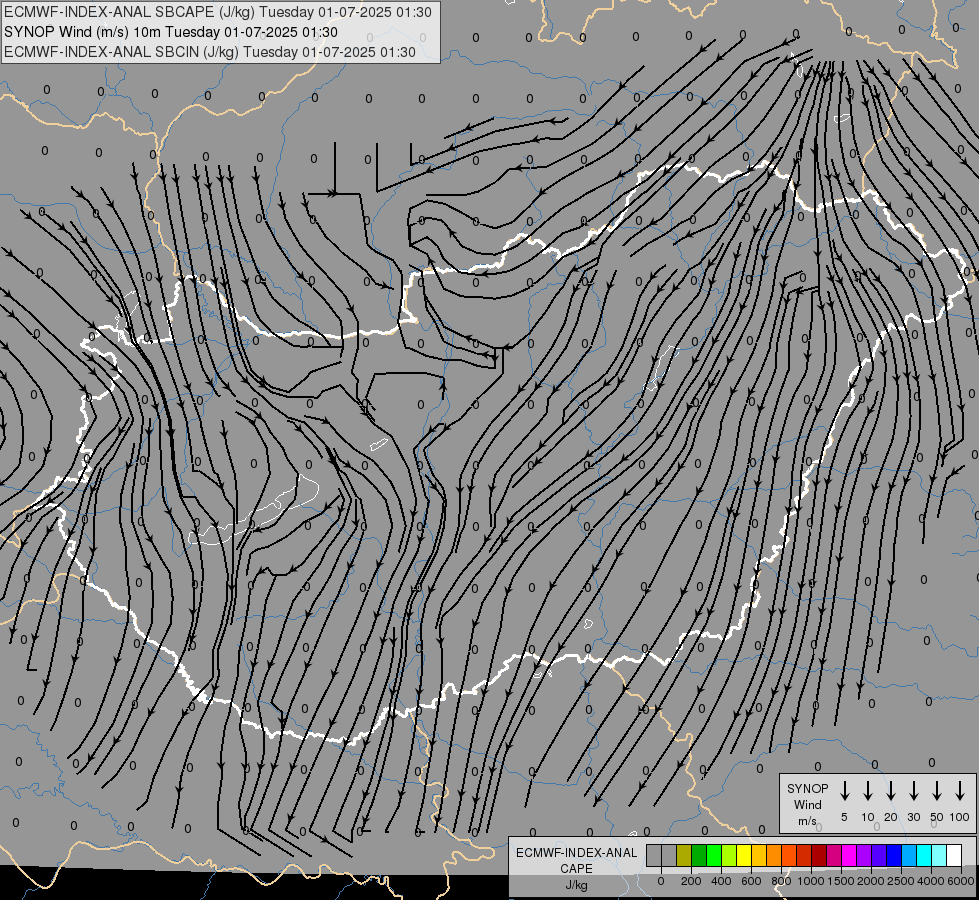Image resolution: width=979 pixels, height=900 pixels.
Task: Click the 600 value on CAPE scale
Action: point(751,881)
